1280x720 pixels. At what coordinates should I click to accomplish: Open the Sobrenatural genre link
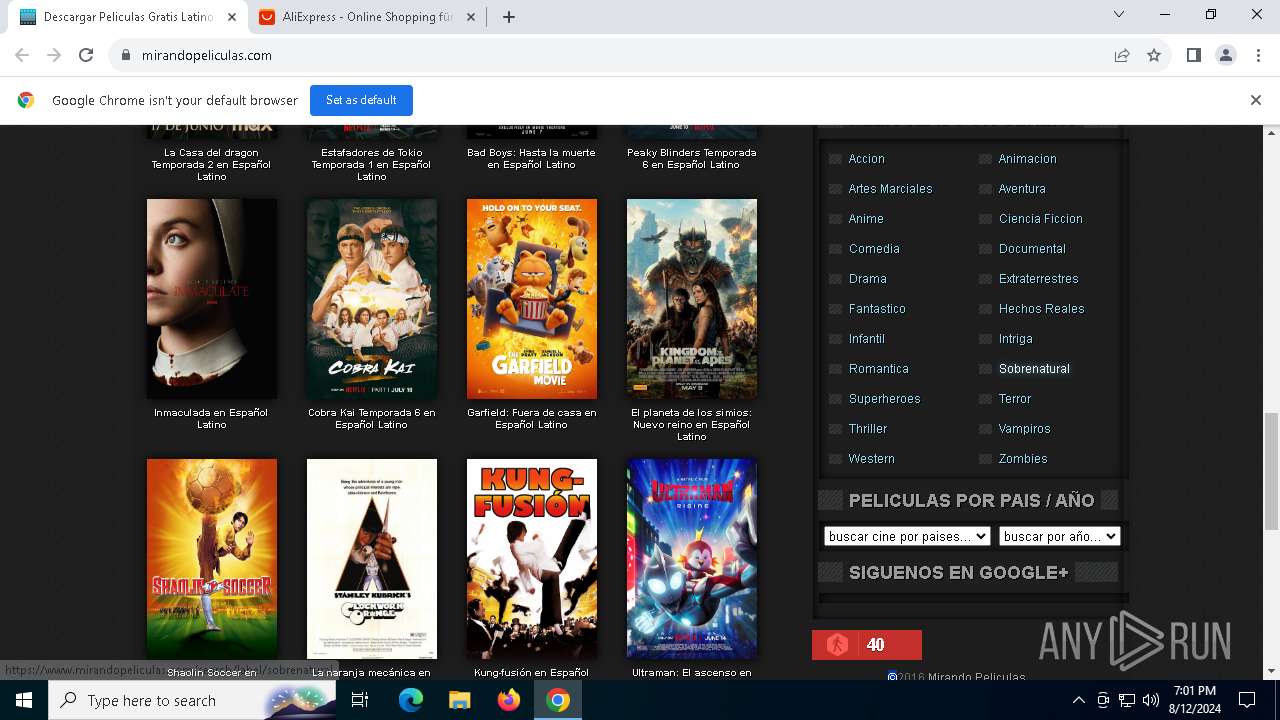point(1034,369)
